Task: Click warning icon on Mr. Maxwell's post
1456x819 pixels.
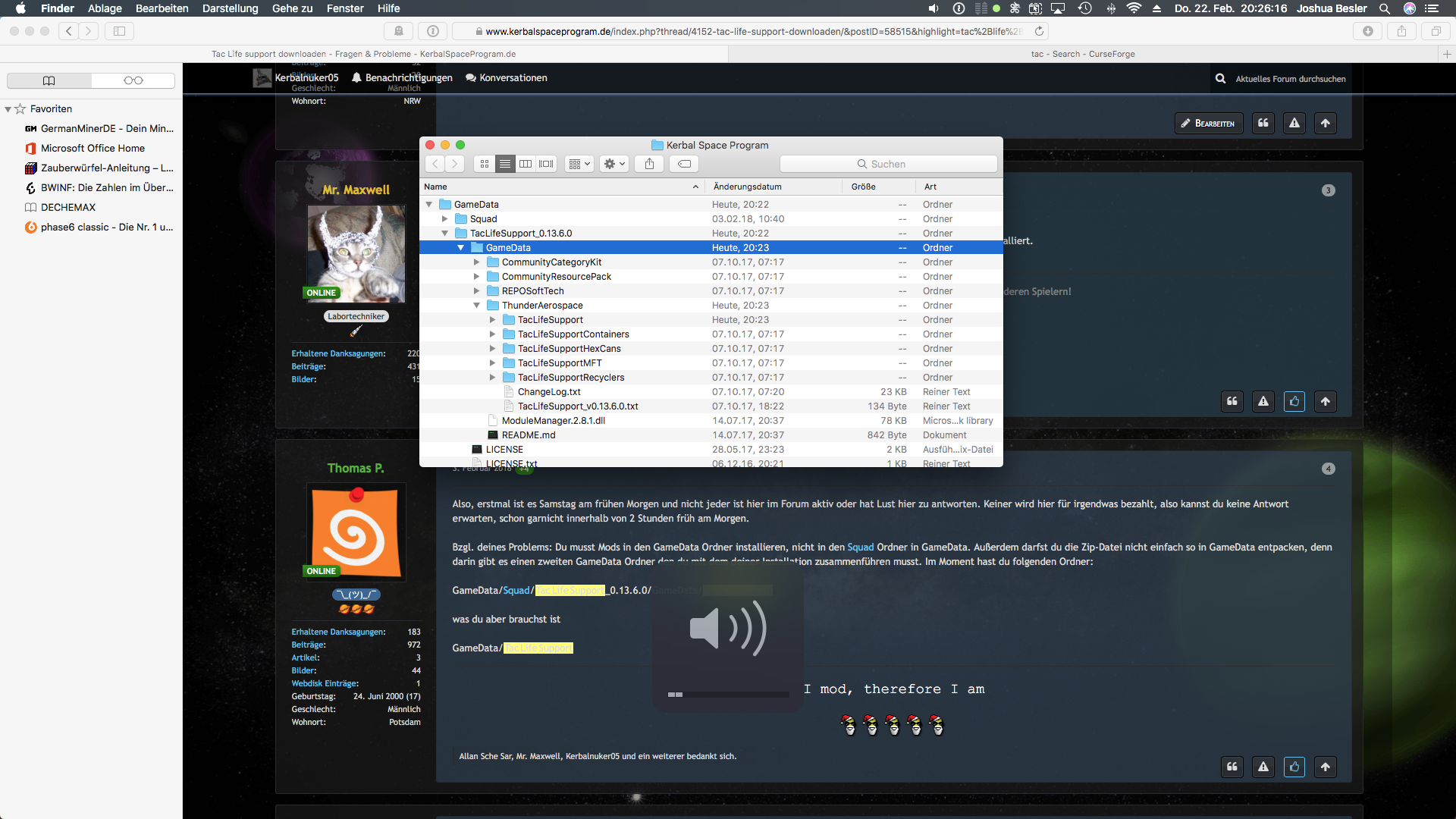Action: click(1263, 401)
